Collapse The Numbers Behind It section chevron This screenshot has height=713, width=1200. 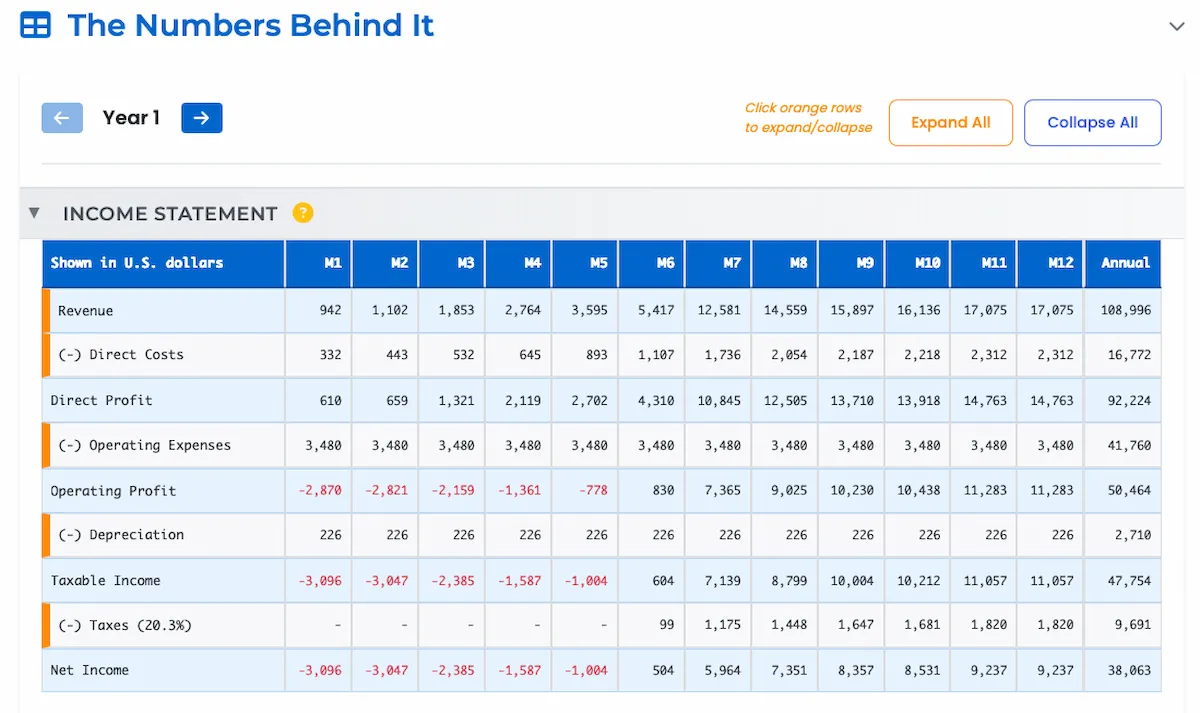(1176, 27)
